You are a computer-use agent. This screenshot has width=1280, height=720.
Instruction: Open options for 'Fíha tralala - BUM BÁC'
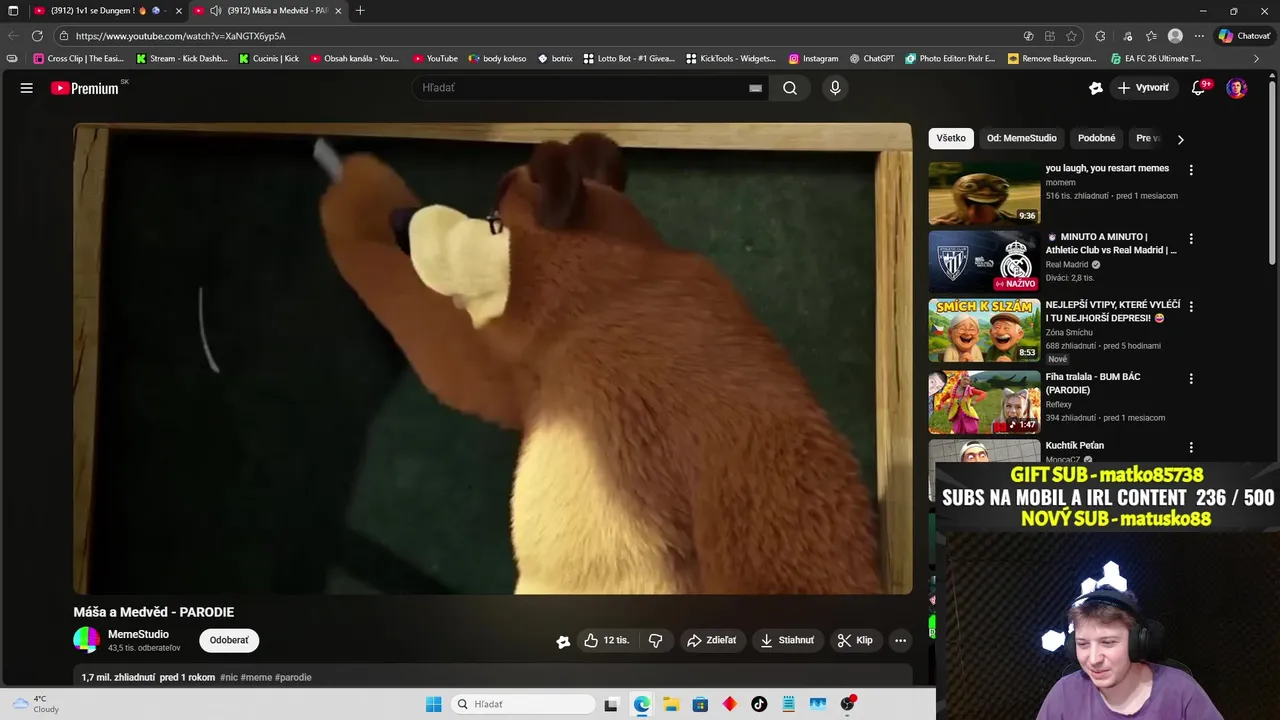coord(1191,379)
